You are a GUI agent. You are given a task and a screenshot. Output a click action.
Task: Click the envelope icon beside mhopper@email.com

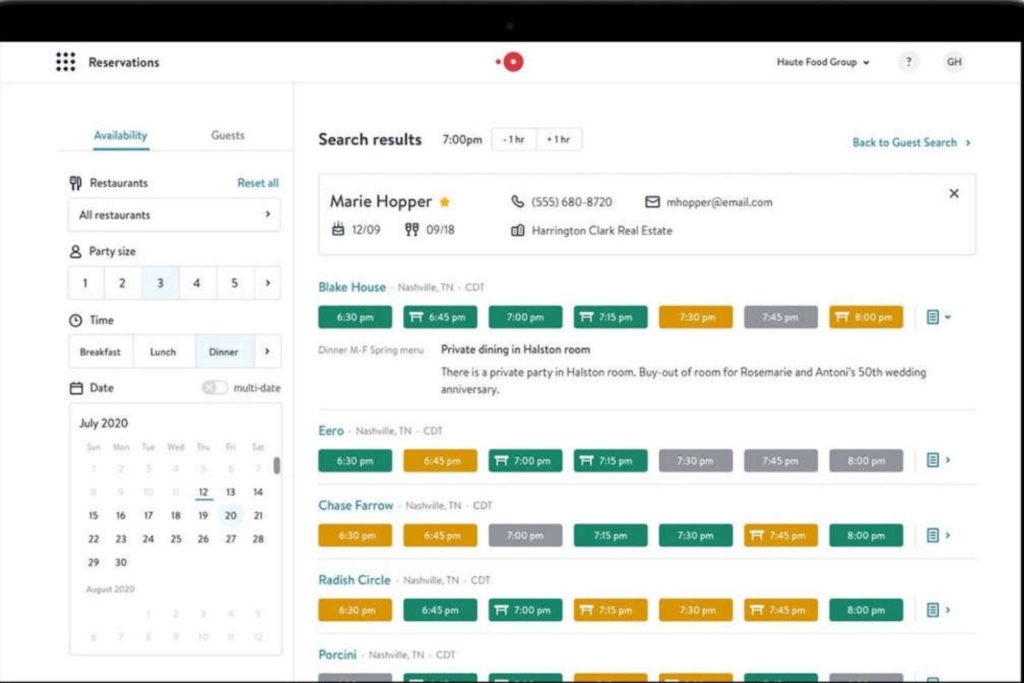652,202
